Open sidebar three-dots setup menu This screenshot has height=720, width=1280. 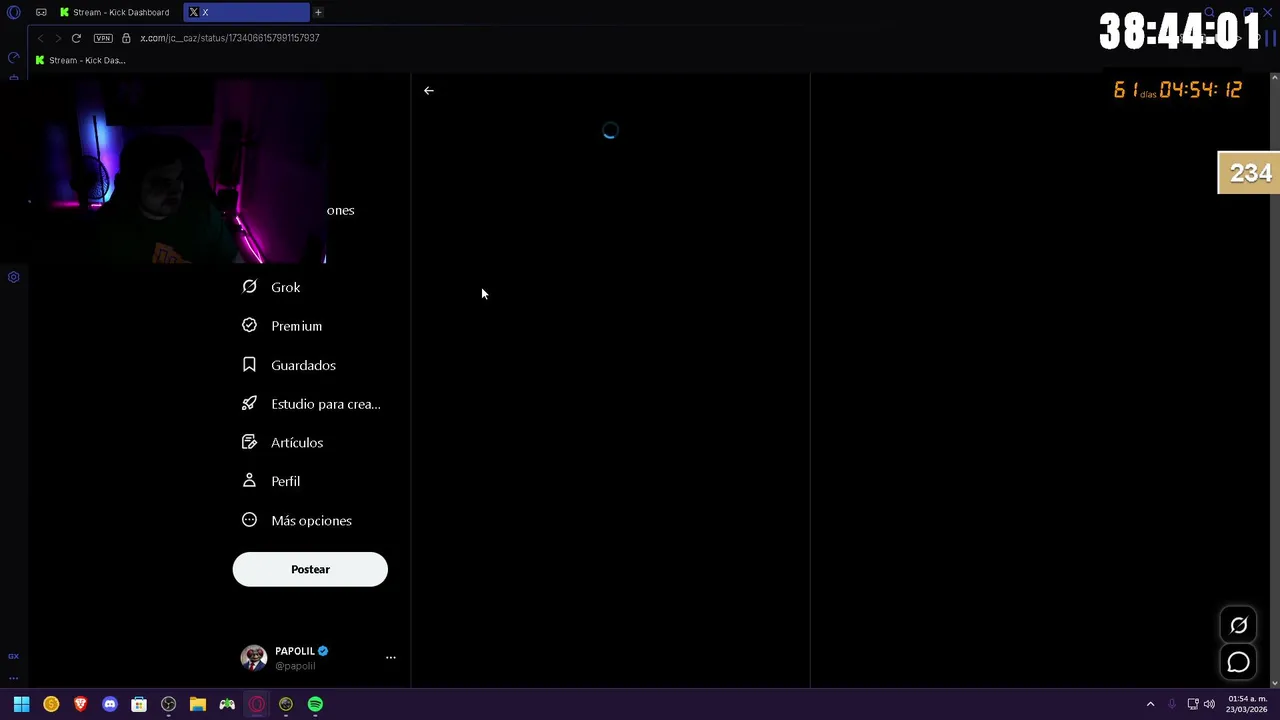[14, 677]
